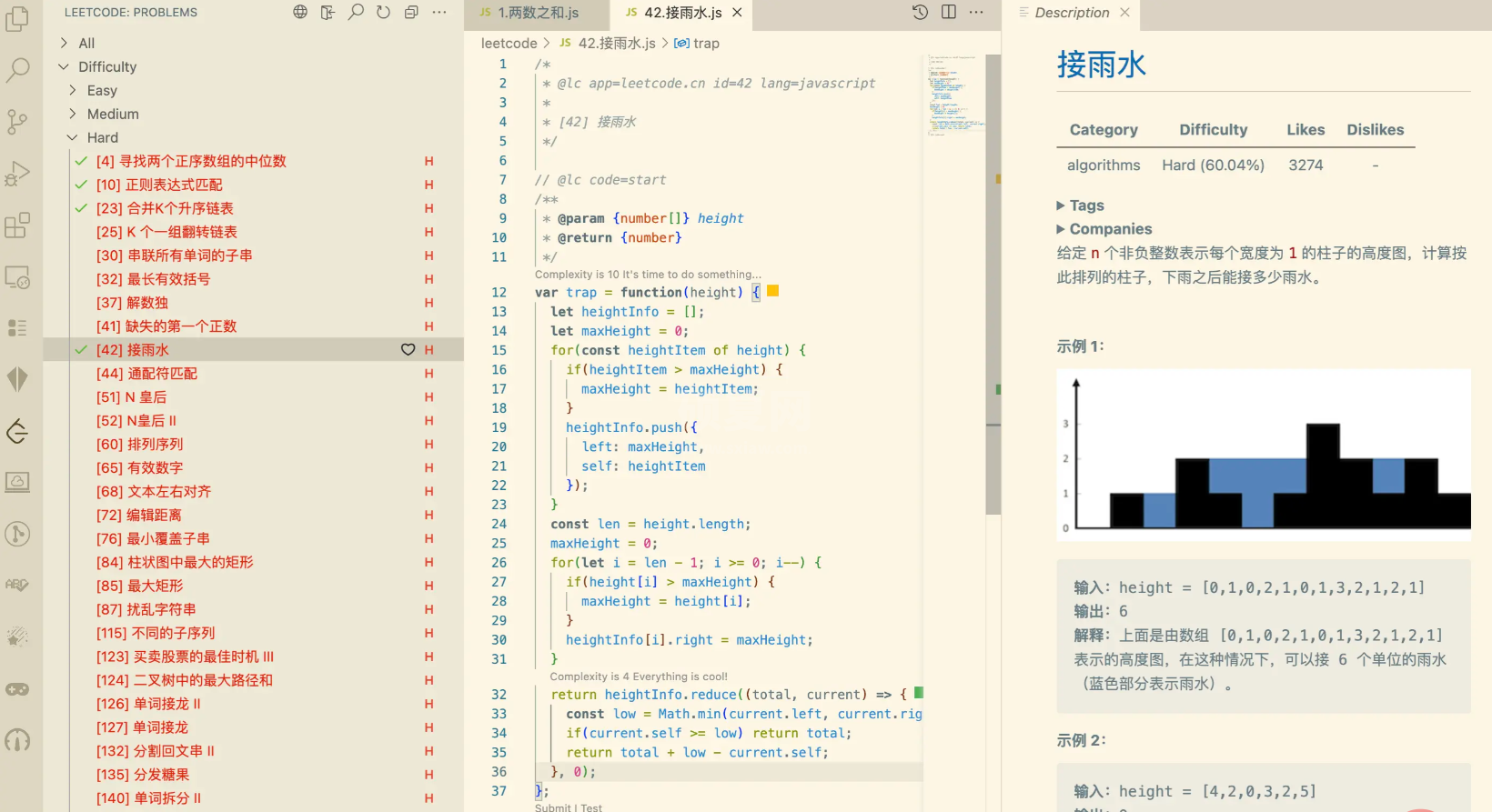Open the Remote Explorer view
Viewport: 1492px width, 812px height.
coord(17,276)
